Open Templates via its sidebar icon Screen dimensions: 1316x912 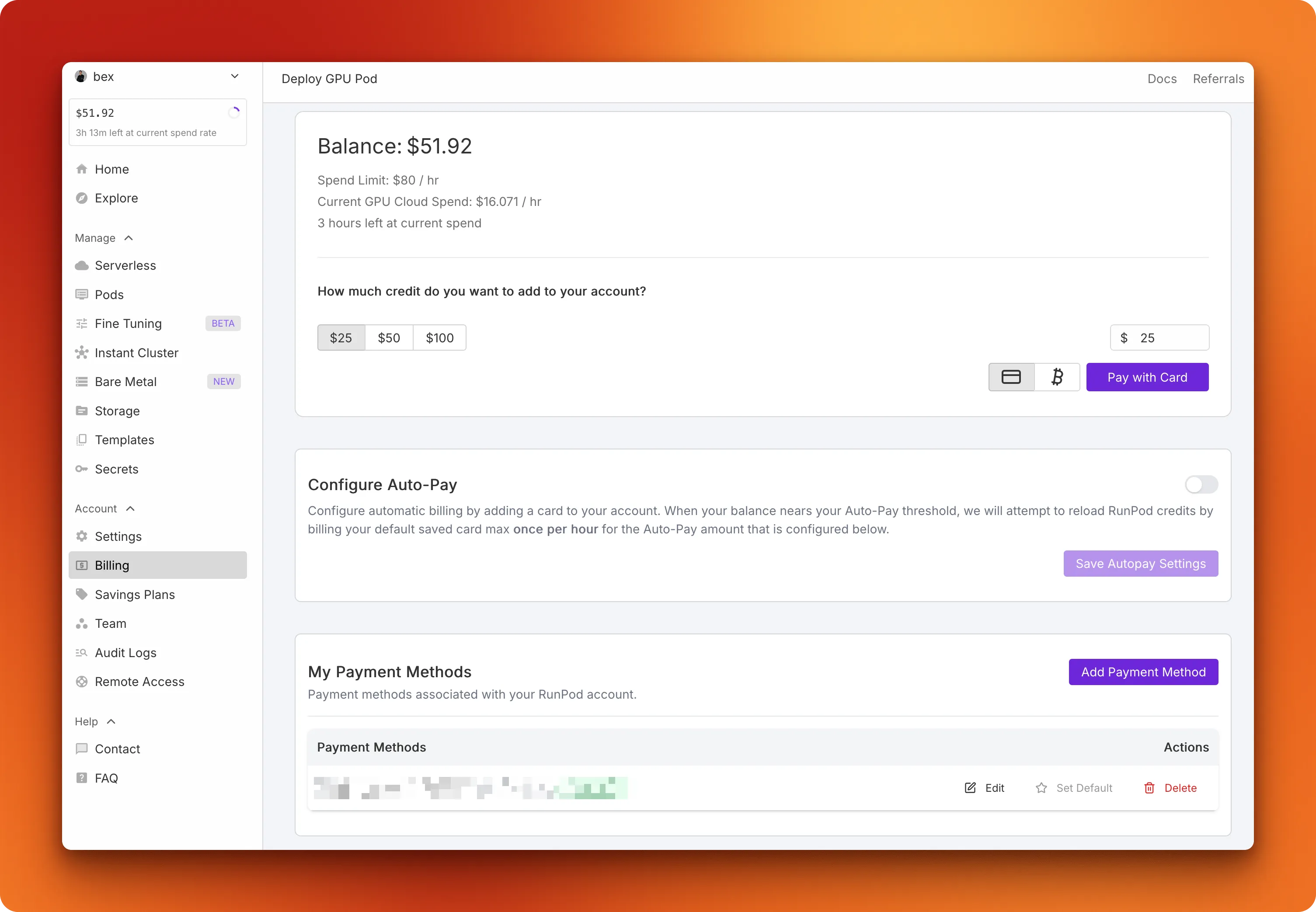point(82,439)
